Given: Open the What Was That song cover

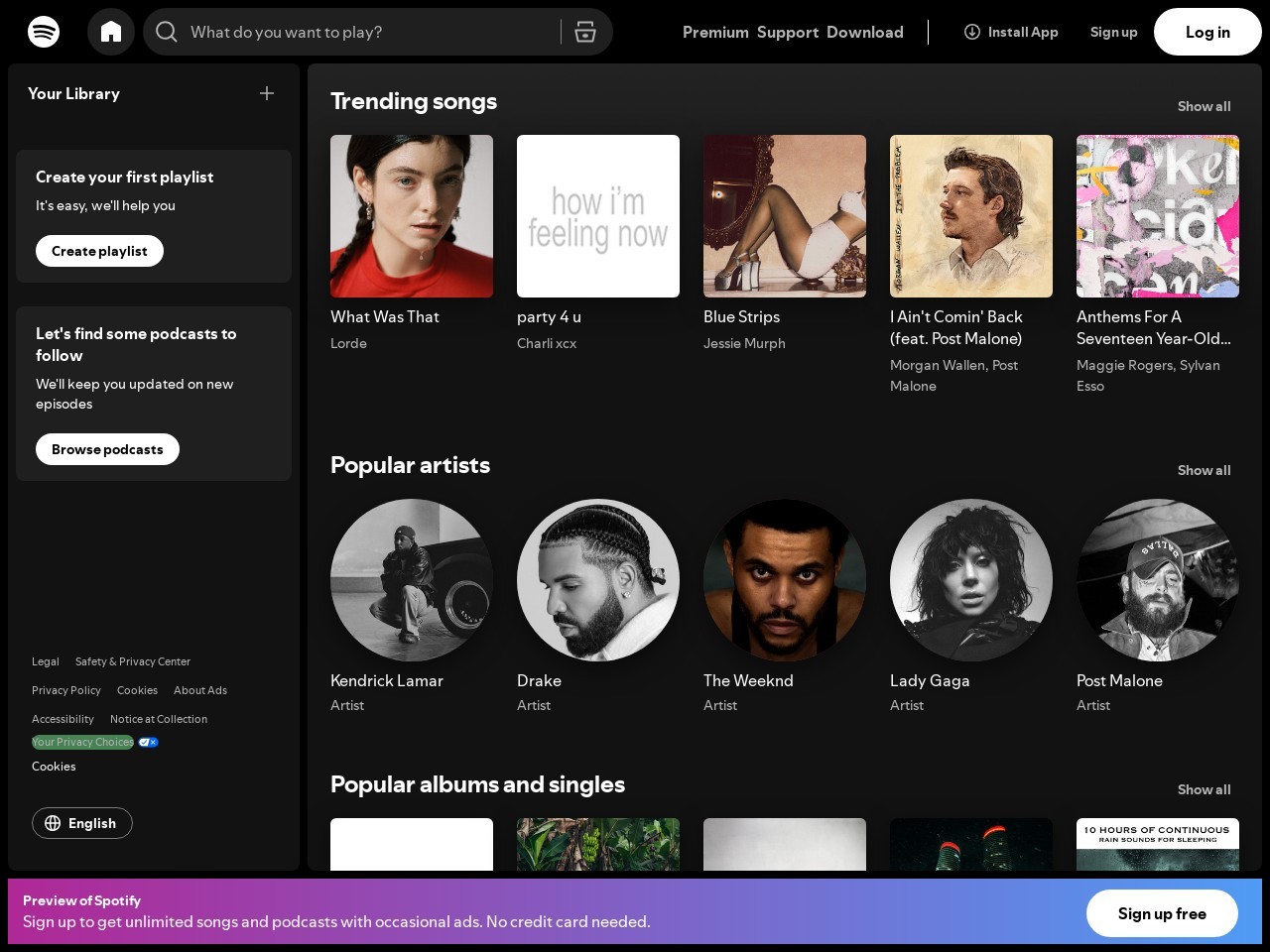Looking at the screenshot, I should pos(412,216).
